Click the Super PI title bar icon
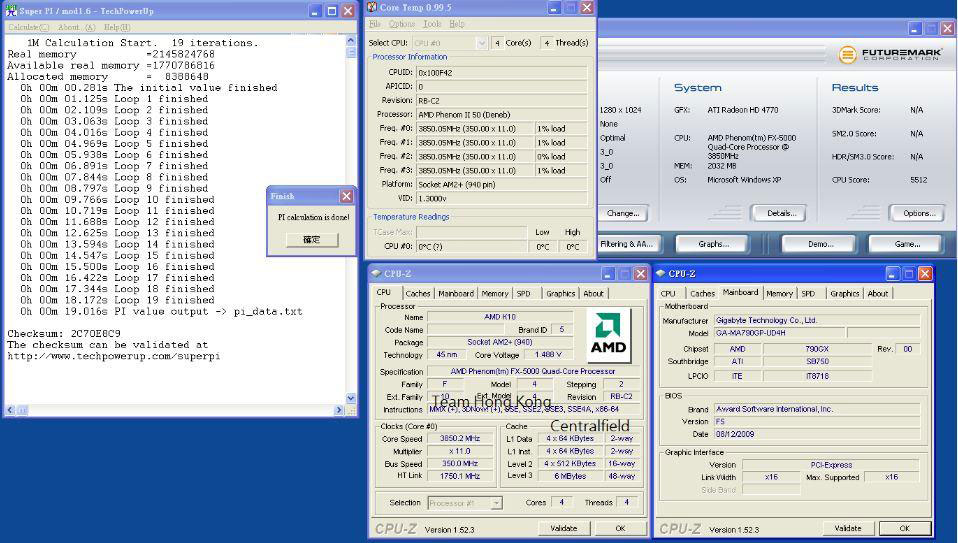The width and height of the screenshot is (958, 543). pos(11,10)
